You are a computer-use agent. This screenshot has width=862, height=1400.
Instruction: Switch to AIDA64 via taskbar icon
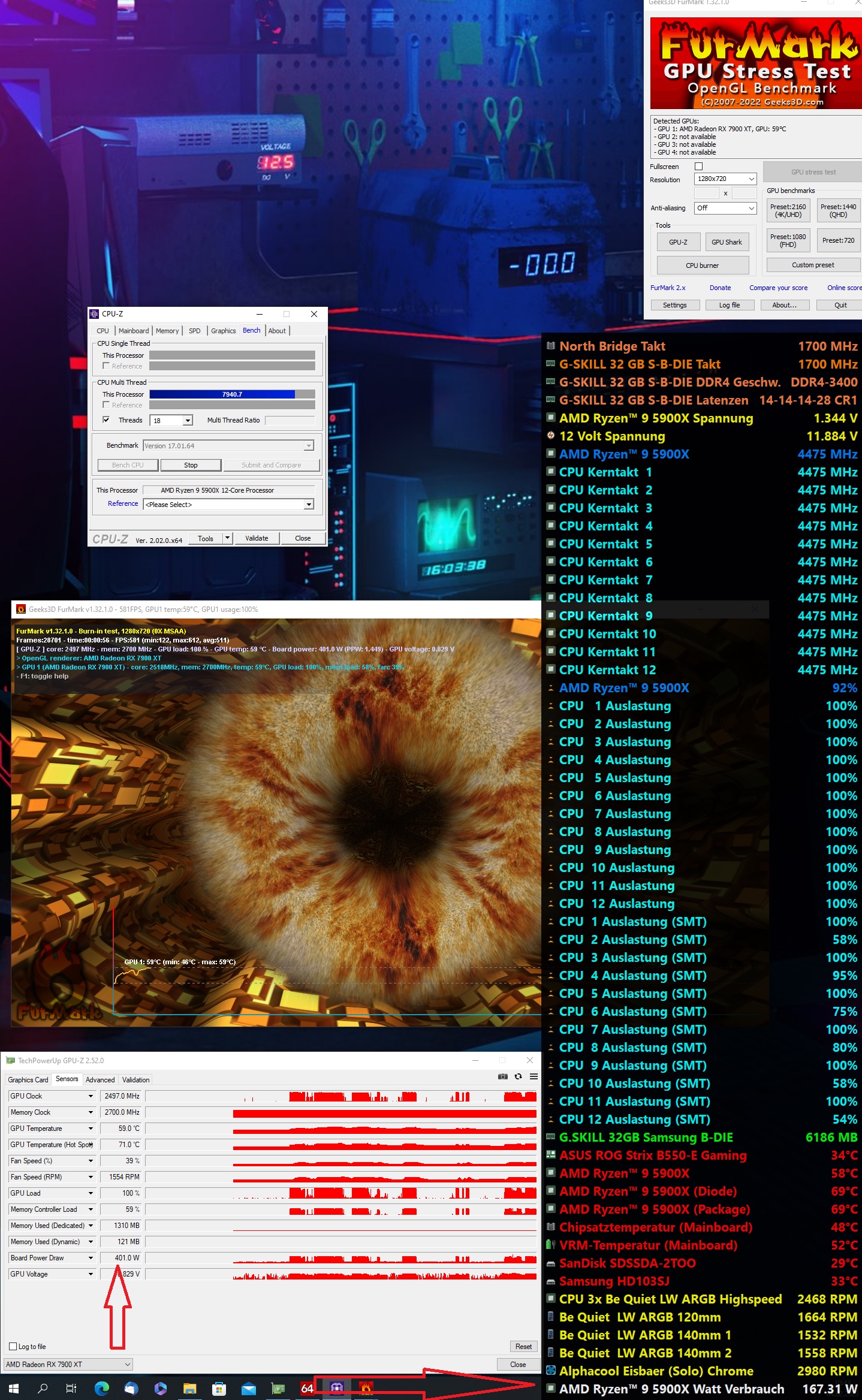[x=307, y=1388]
